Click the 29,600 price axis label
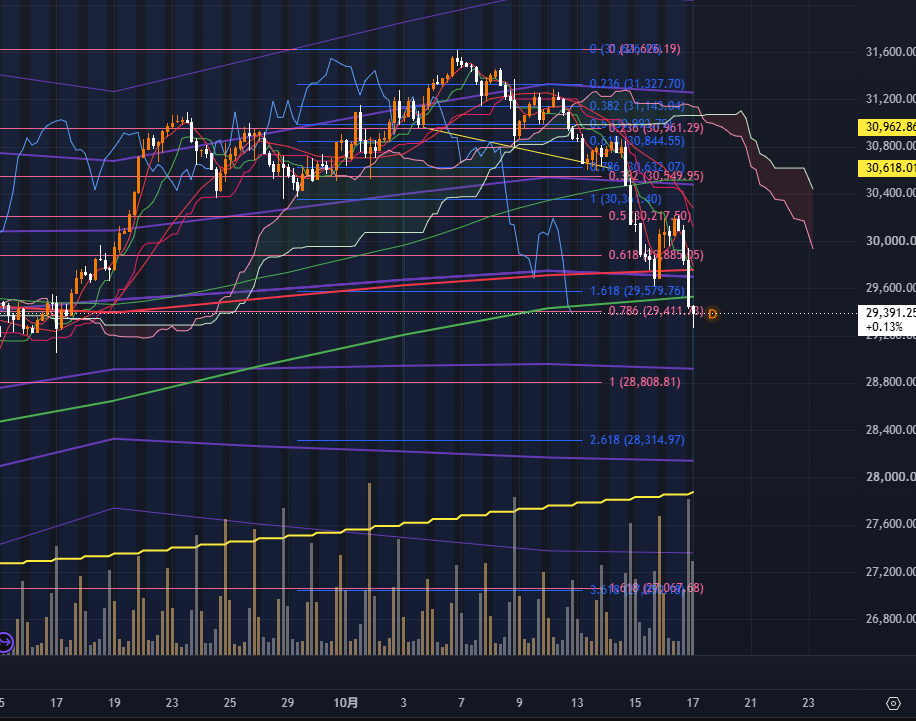Image resolution: width=916 pixels, height=721 pixels. coord(890,287)
